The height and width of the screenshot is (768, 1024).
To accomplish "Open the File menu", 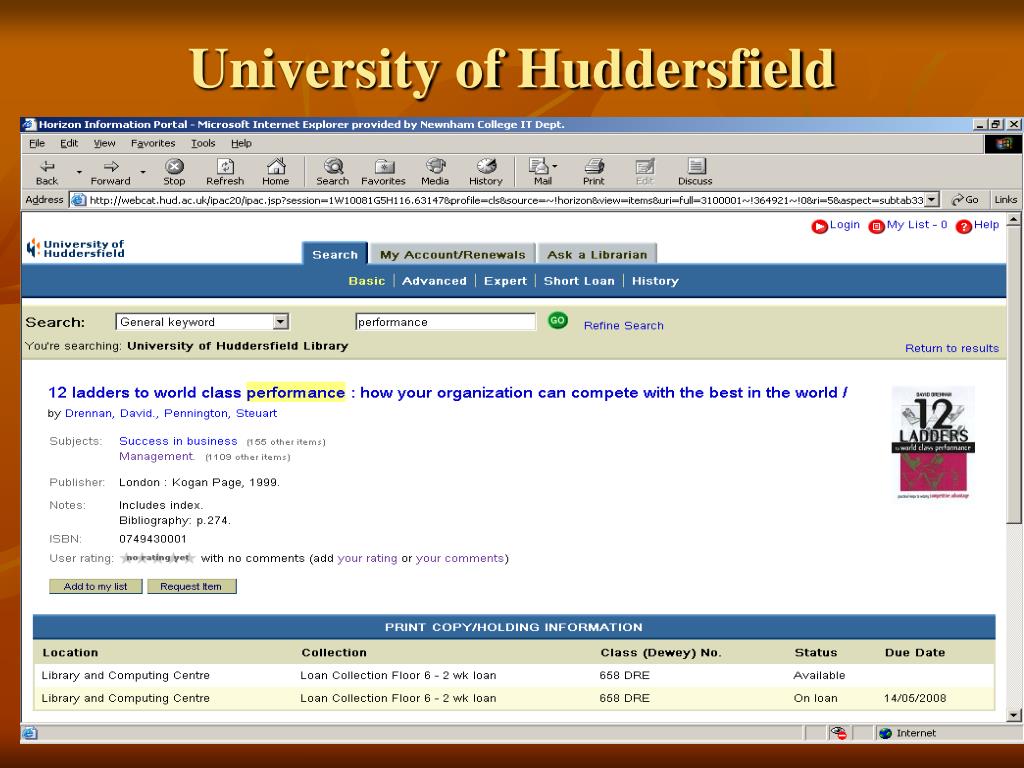I will pos(37,143).
